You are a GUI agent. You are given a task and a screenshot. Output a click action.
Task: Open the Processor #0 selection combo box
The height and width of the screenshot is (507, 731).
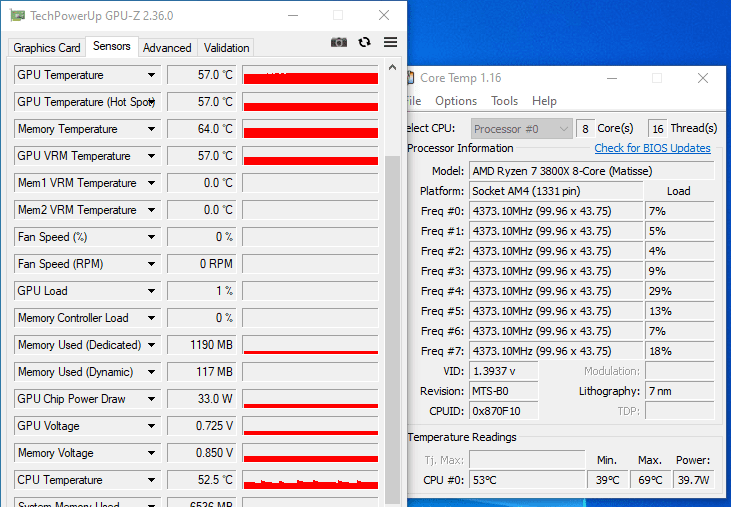click(522, 129)
